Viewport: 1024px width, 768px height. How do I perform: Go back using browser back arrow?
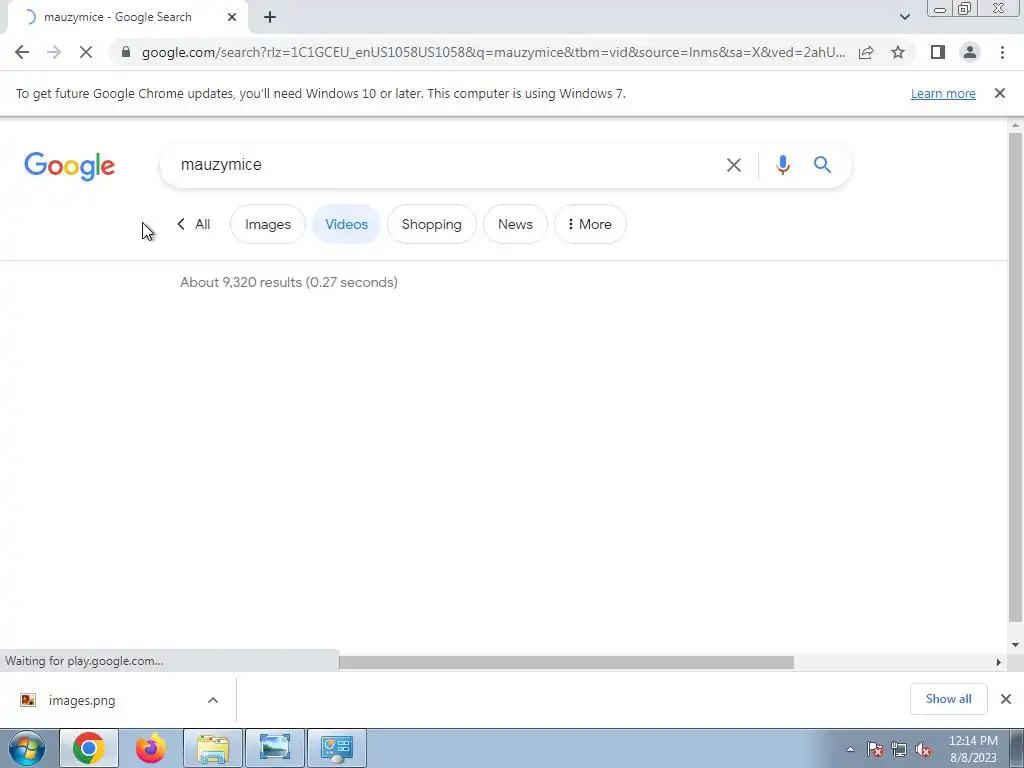point(22,52)
